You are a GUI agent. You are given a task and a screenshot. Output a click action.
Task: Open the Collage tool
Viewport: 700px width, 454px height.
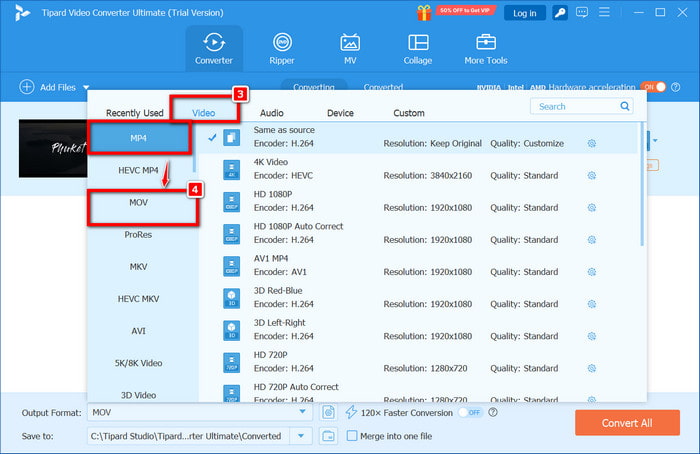418,49
